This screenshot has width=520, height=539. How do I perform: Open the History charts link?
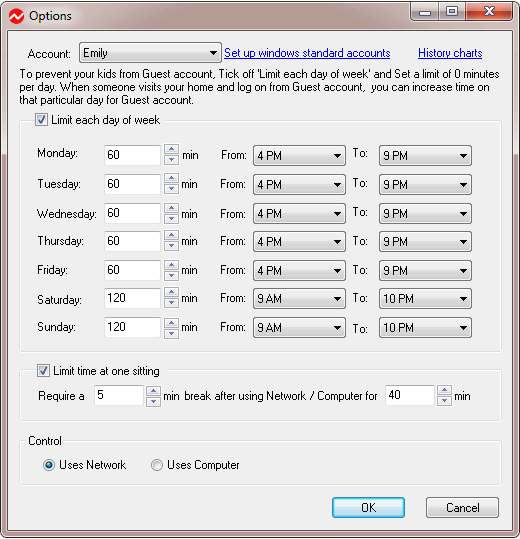(x=450, y=53)
